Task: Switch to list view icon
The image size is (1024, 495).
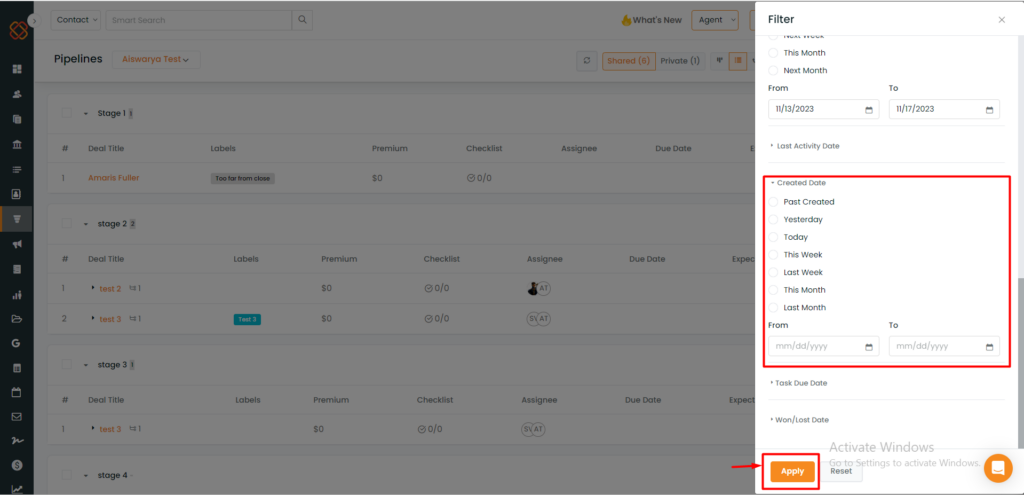Action: (738, 61)
